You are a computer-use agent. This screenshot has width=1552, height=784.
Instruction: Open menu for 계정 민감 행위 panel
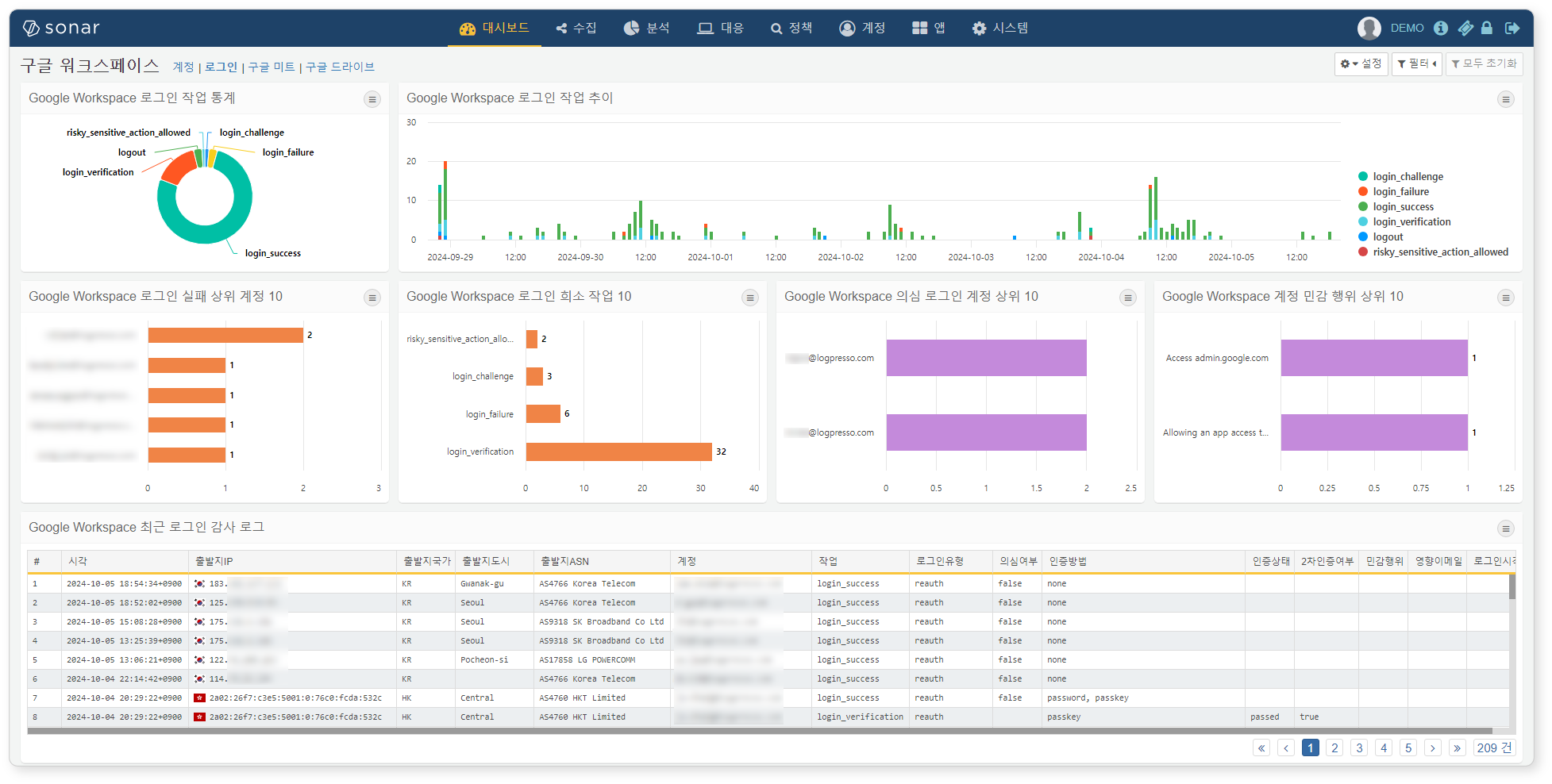[x=1505, y=298]
